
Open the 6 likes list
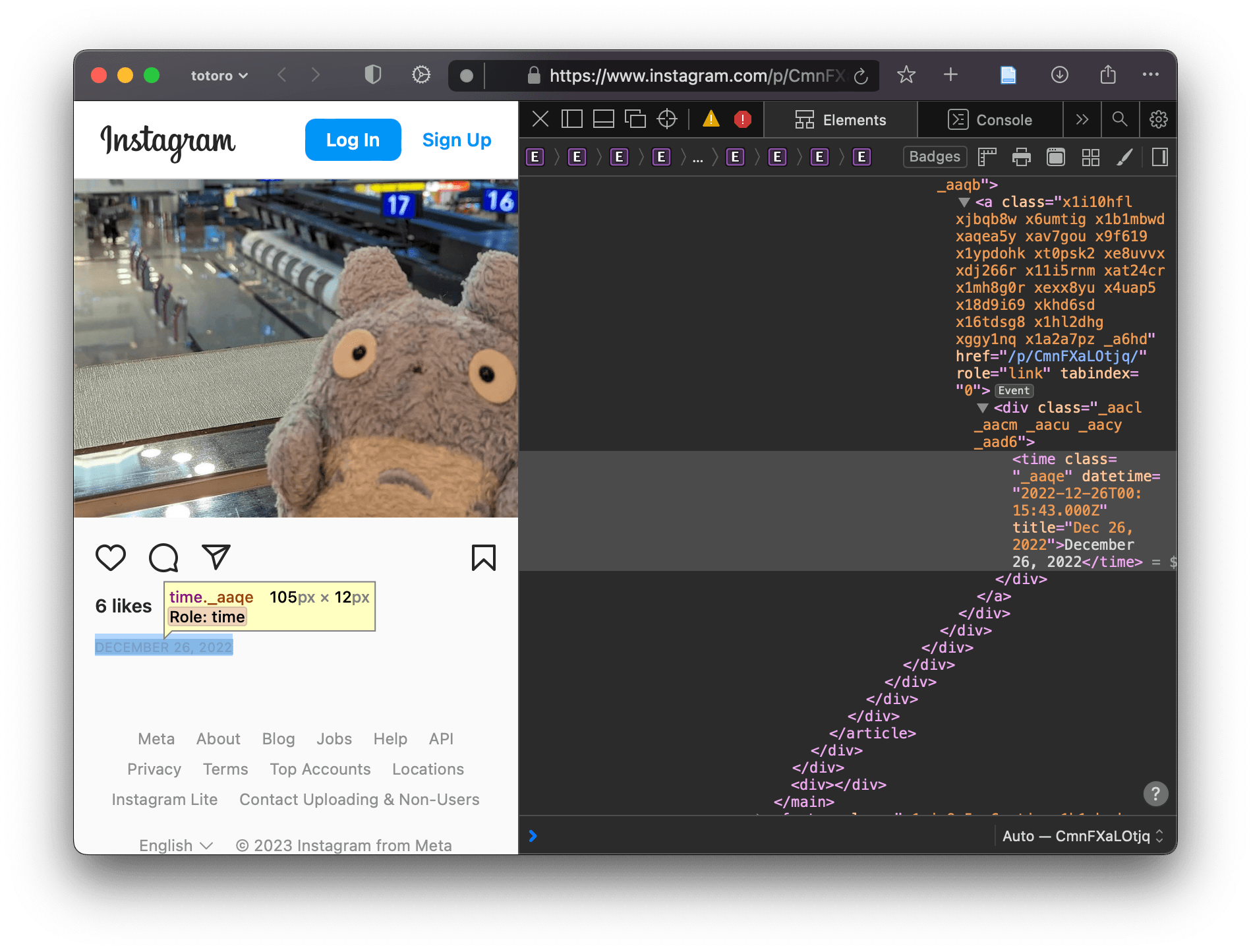[123, 606]
